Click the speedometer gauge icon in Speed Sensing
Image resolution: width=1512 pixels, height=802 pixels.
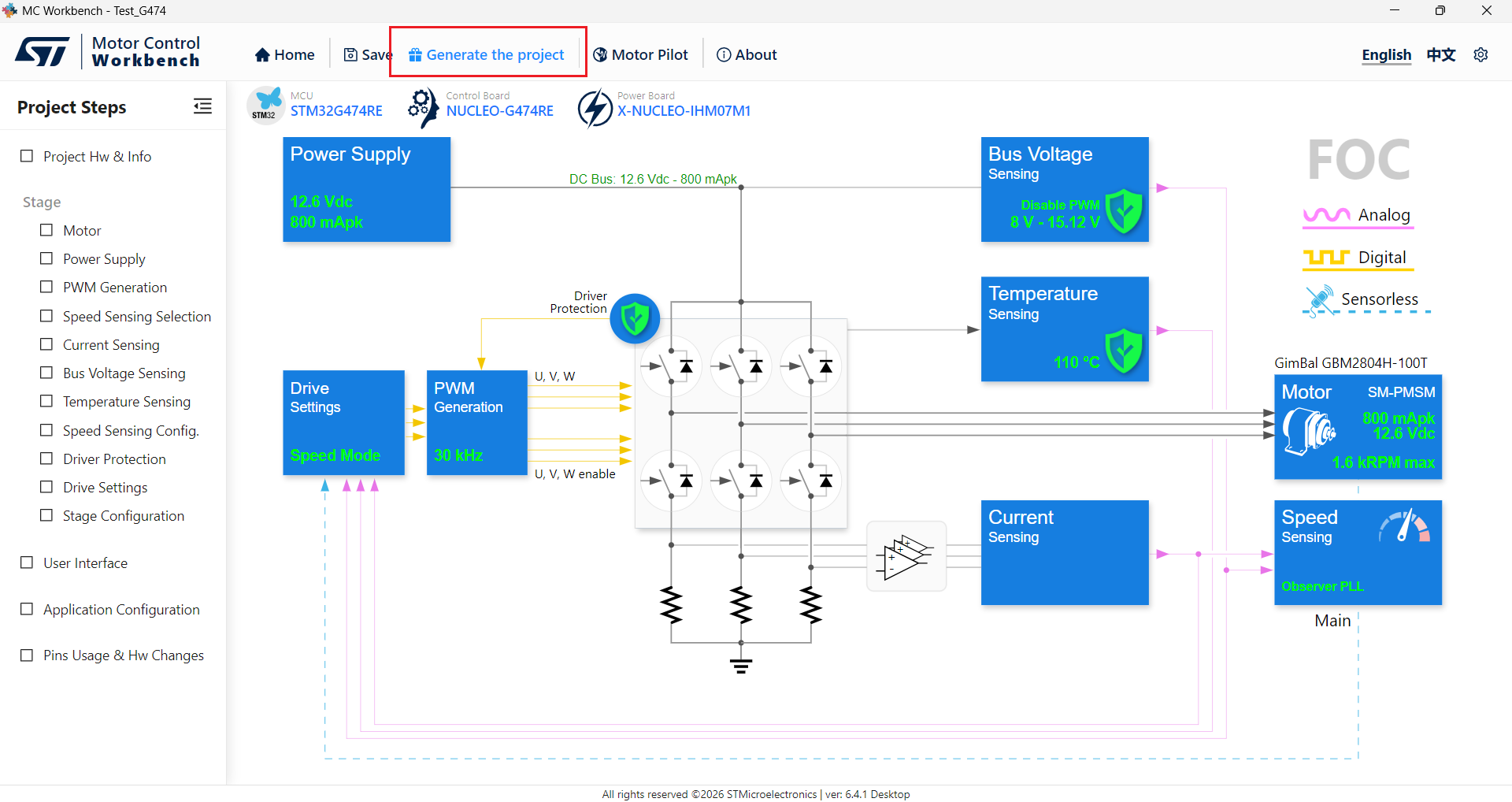pos(1405,525)
